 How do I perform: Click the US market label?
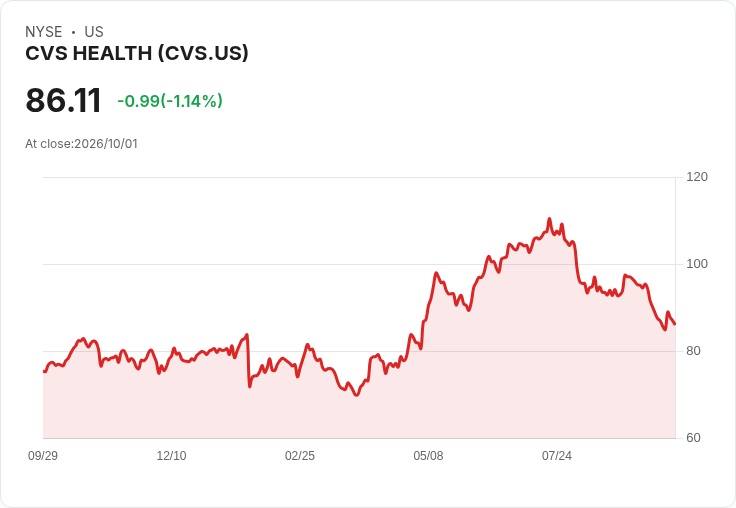coord(94,32)
